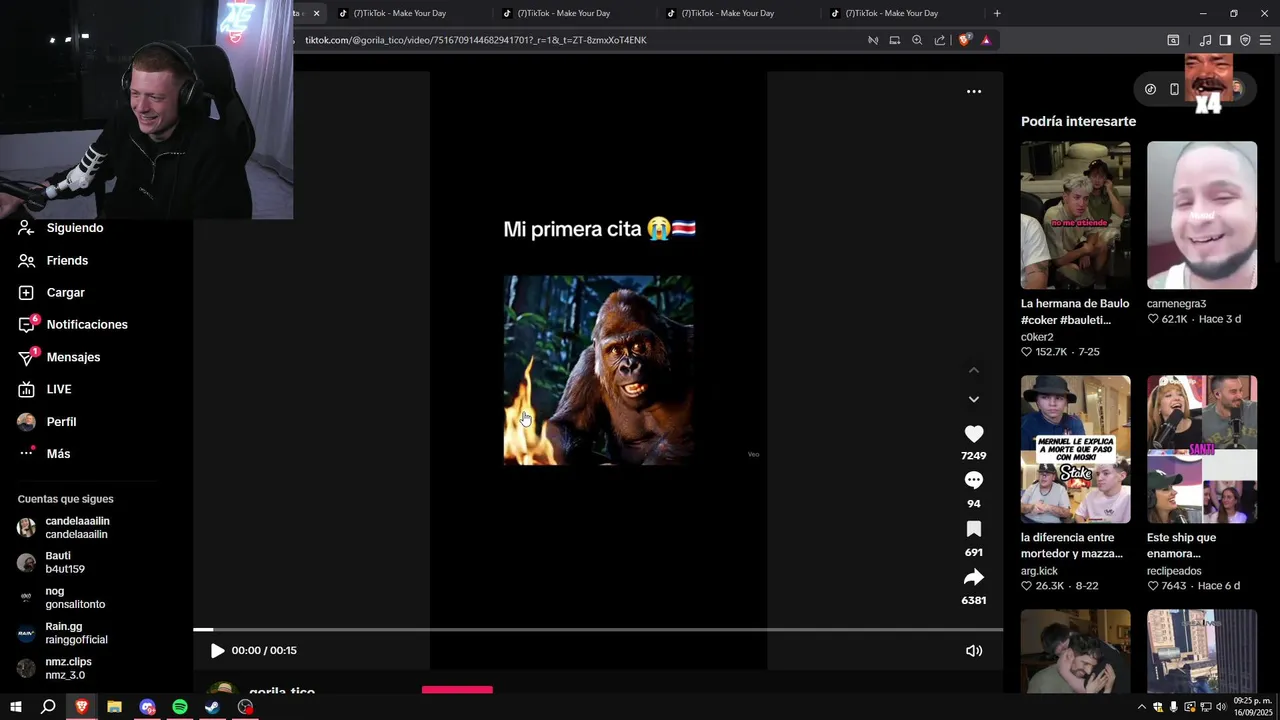Screen dimensions: 1280x720
Task: Open Spotify from the taskbar
Action: [180, 707]
